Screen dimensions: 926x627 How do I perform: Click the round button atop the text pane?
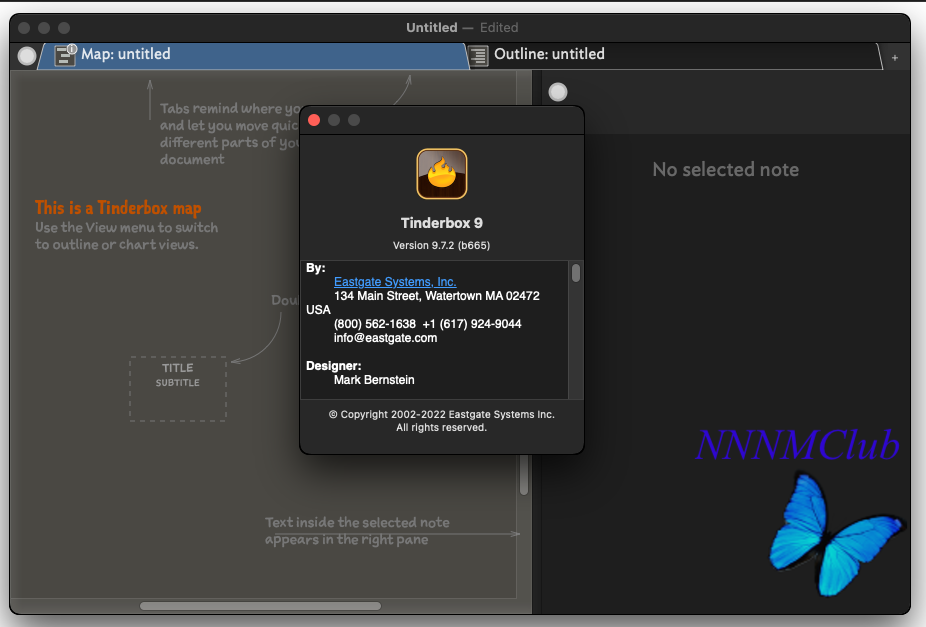(557, 92)
